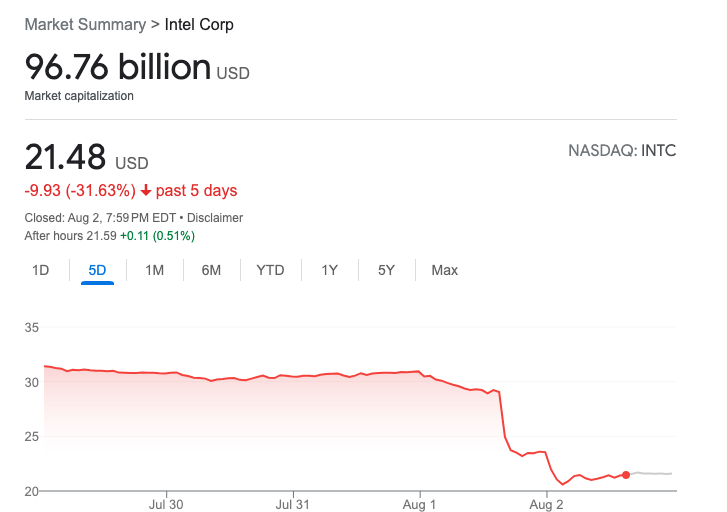Open the Disclaimer link
This screenshot has width=727, height=512.
click(x=214, y=217)
